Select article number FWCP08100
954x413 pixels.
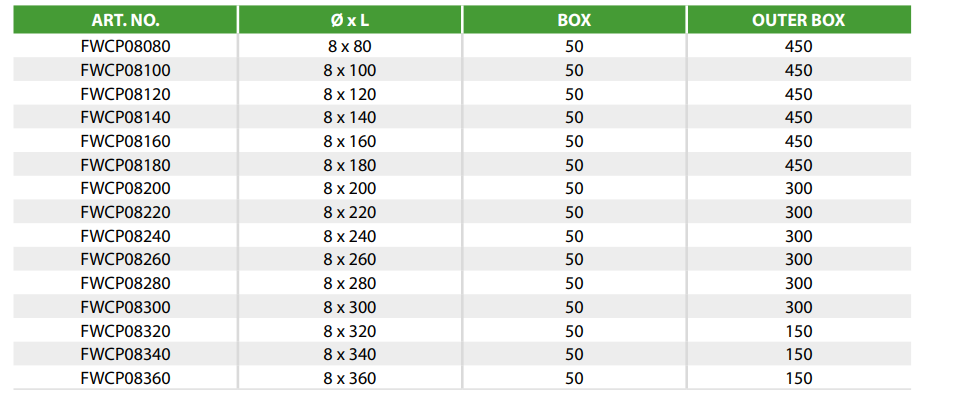[125, 71]
